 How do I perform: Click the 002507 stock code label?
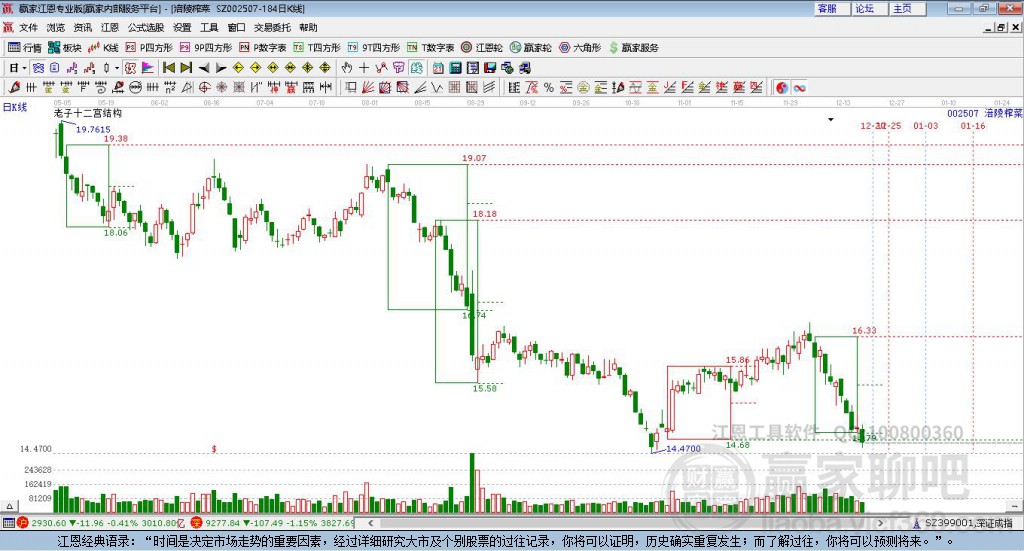click(963, 113)
